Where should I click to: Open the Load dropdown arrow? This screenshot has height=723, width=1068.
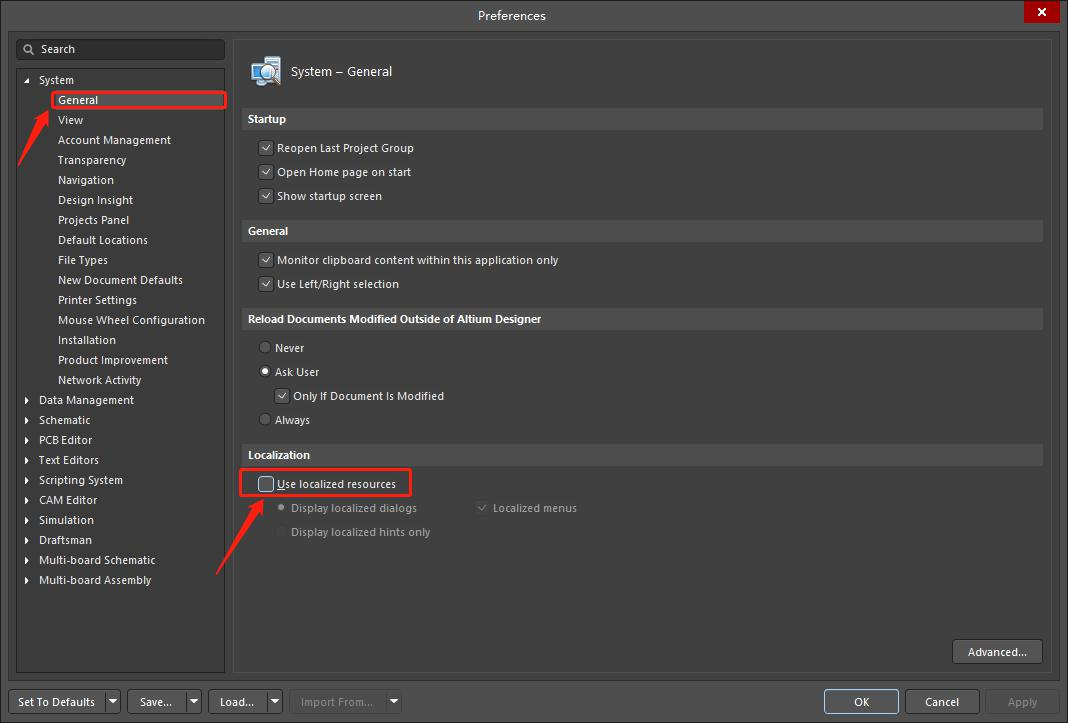[274, 702]
